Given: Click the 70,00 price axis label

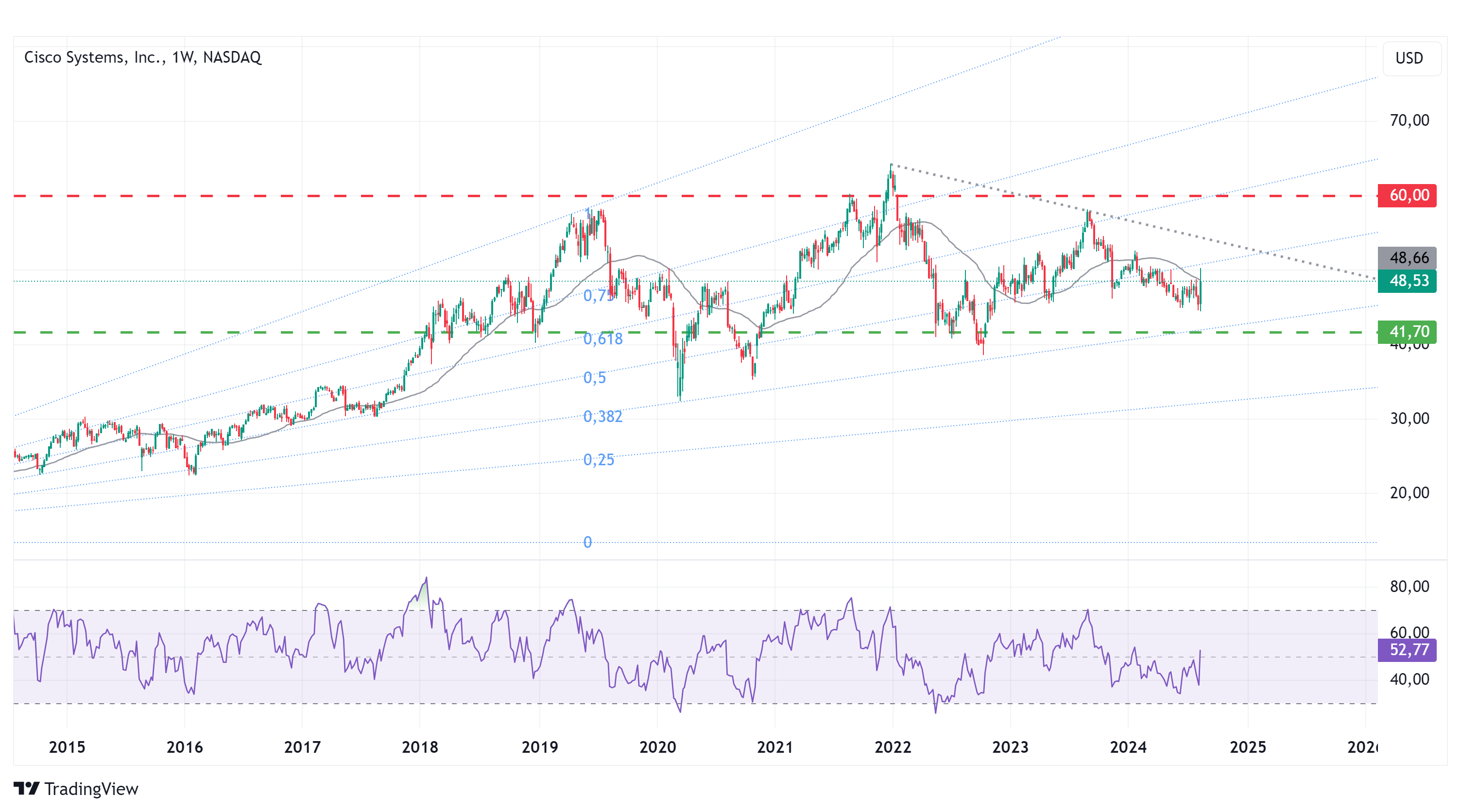Looking at the screenshot, I should click(1409, 121).
